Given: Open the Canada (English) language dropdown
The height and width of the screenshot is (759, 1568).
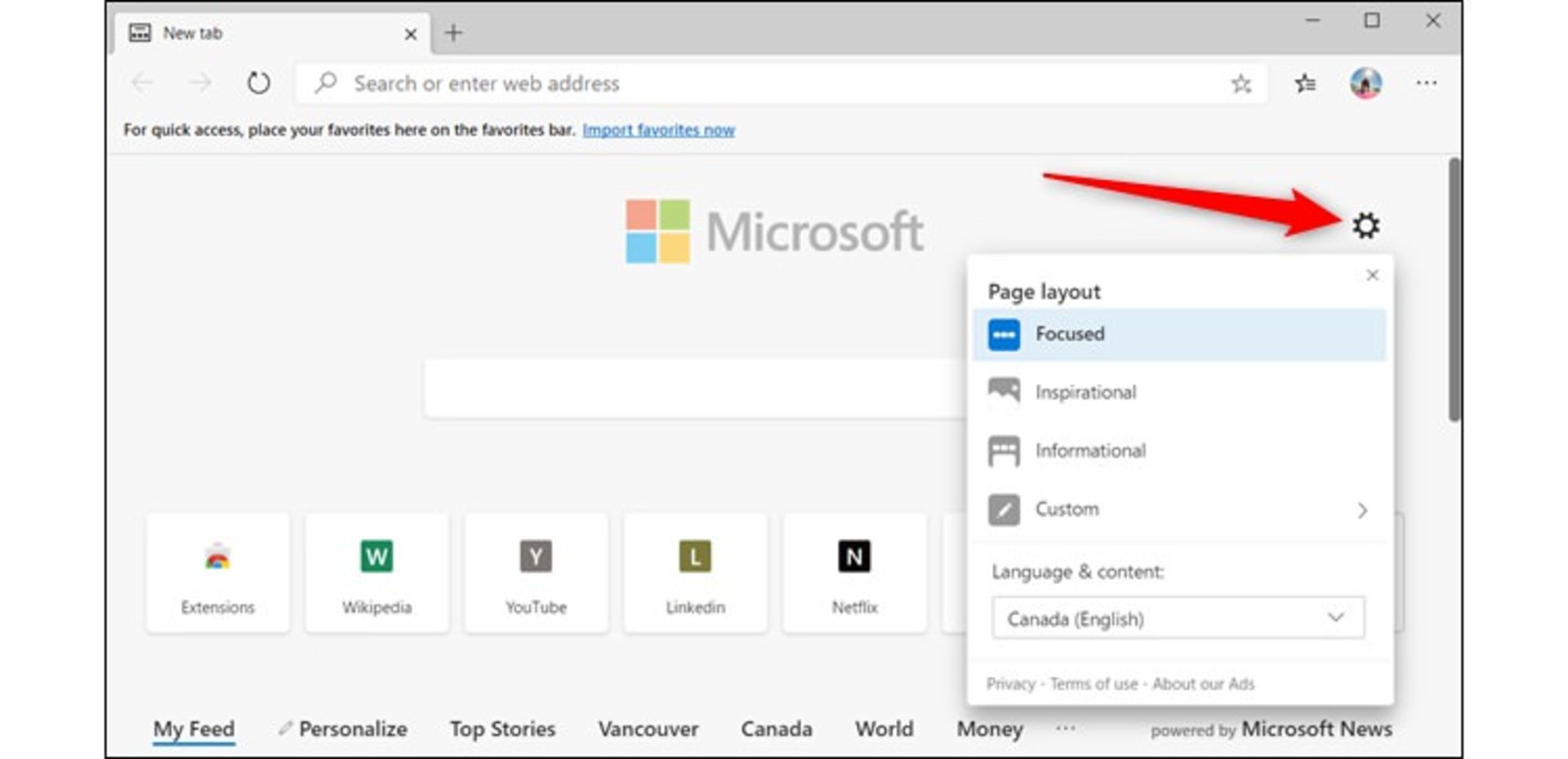Looking at the screenshot, I should coord(1178,618).
